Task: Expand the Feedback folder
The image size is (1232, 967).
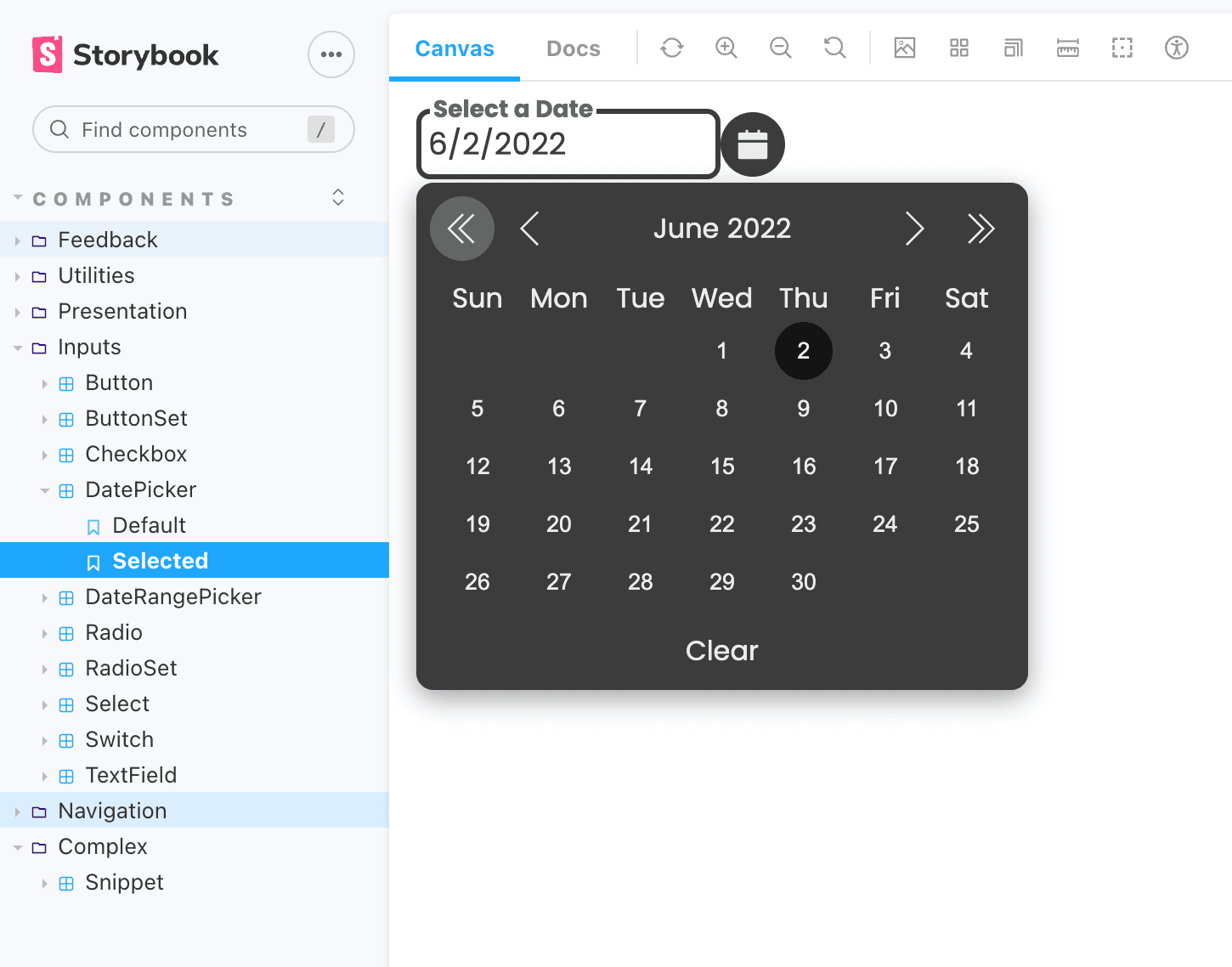Action: tap(108, 240)
